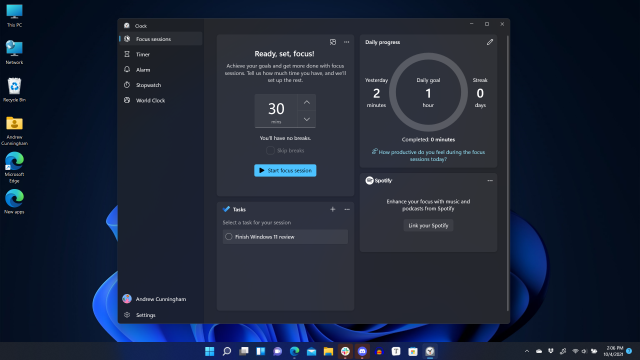Show hidden system tray icons
The height and width of the screenshot is (360, 640).
pos(527,351)
